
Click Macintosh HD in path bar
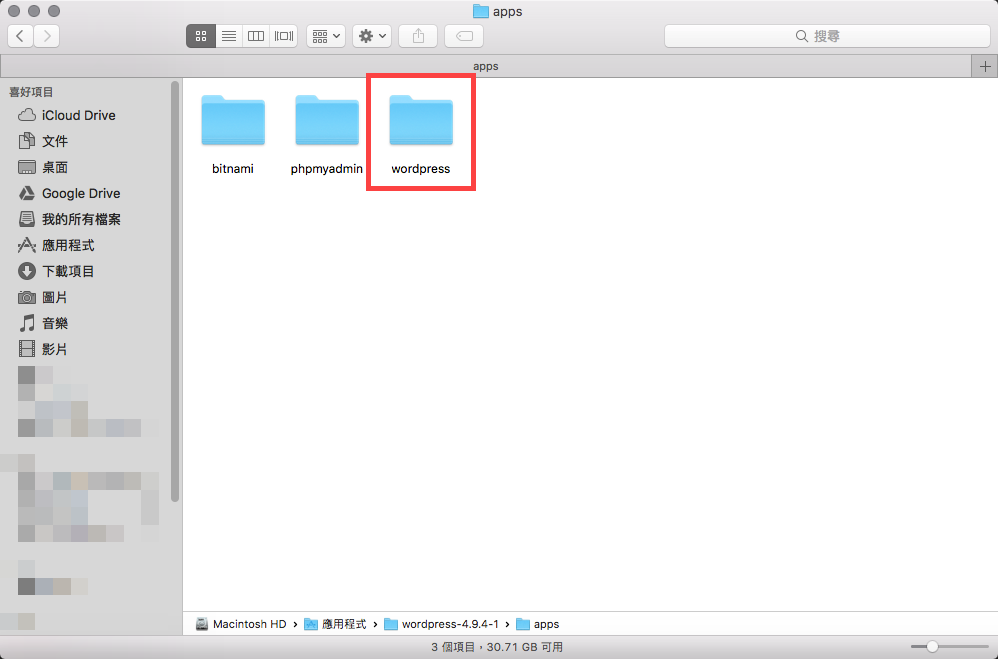[x=241, y=624]
